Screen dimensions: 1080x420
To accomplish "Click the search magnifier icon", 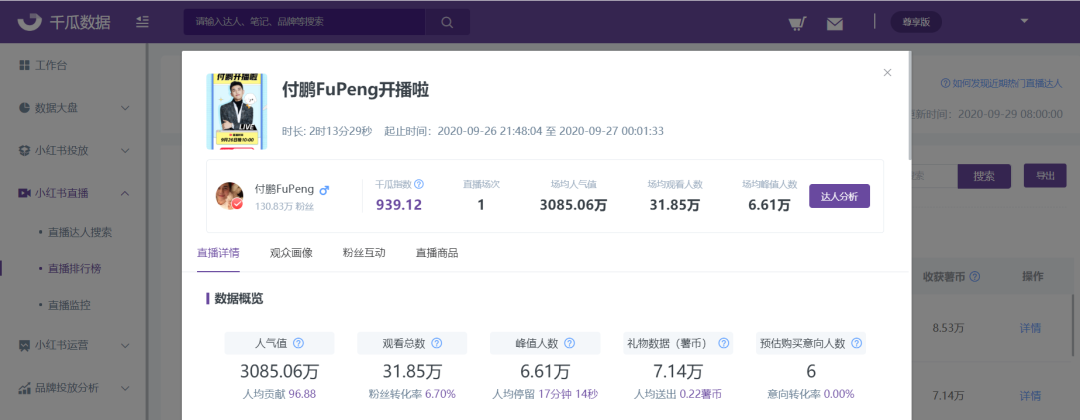I will (x=447, y=22).
